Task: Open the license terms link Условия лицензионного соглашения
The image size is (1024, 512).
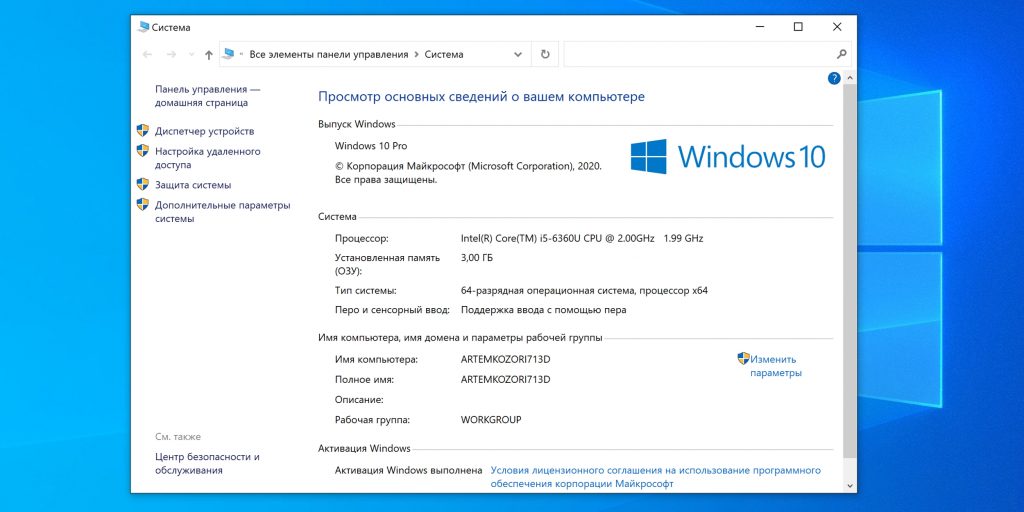Action: coord(656,477)
